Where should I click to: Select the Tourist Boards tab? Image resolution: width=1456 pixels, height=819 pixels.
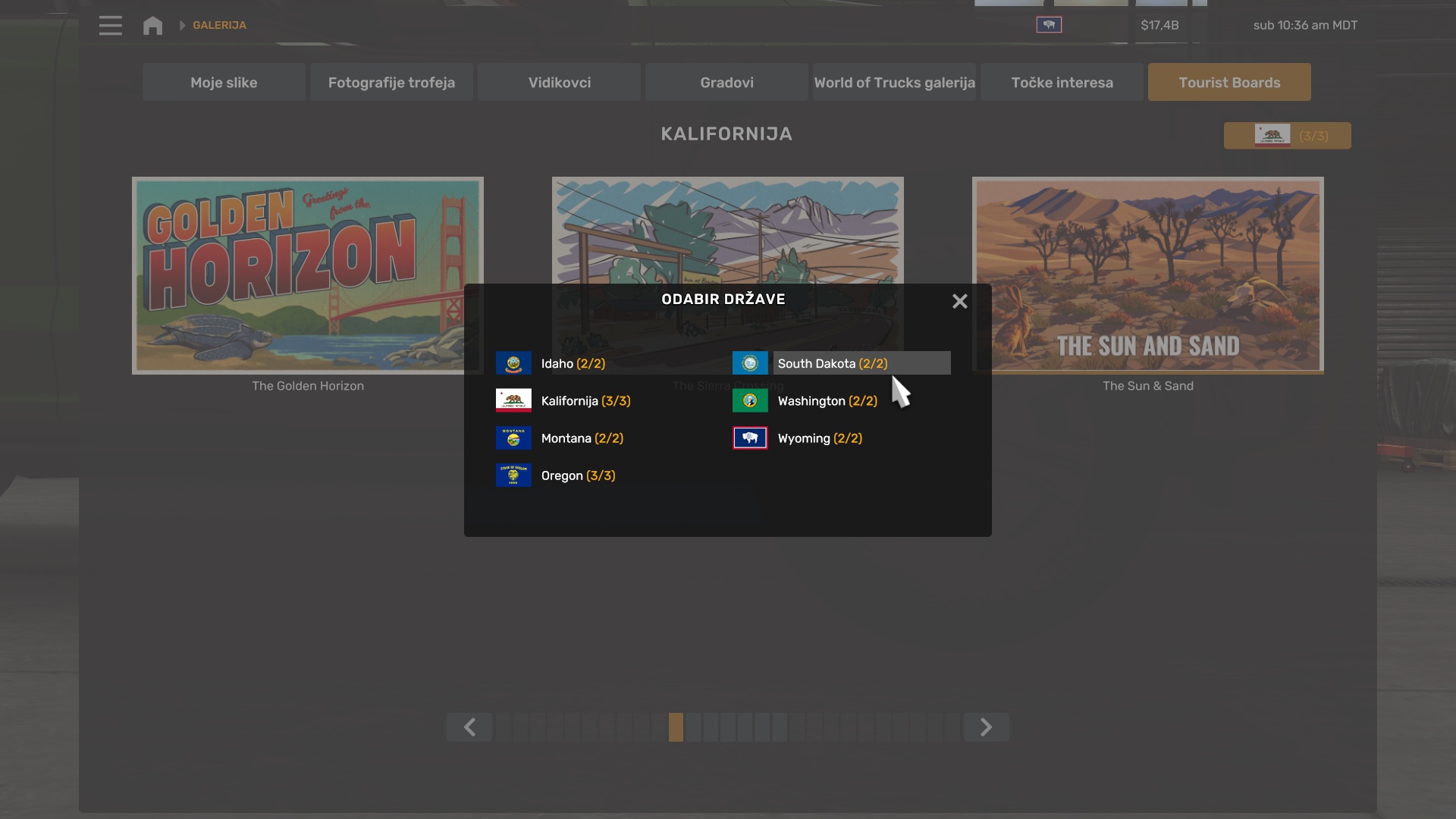pyautogui.click(x=1229, y=82)
